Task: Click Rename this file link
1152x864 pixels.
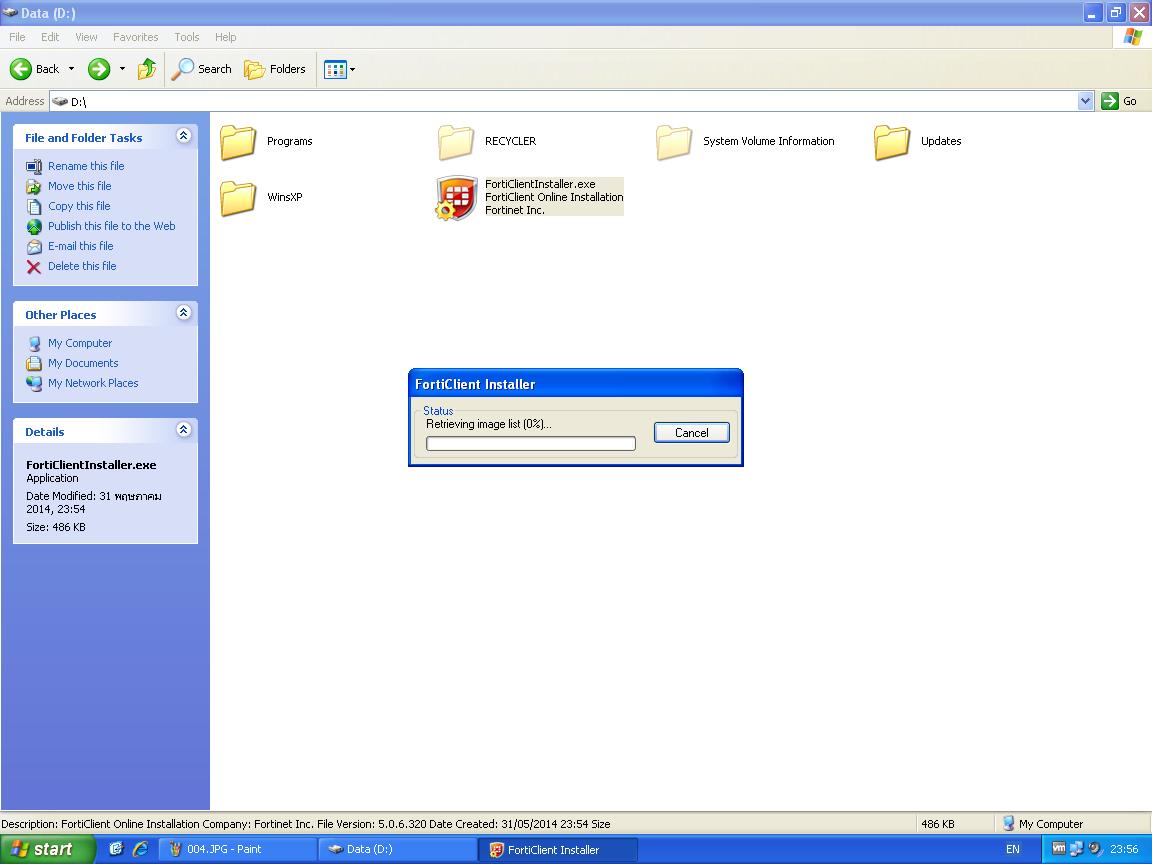Action: click(x=86, y=166)
